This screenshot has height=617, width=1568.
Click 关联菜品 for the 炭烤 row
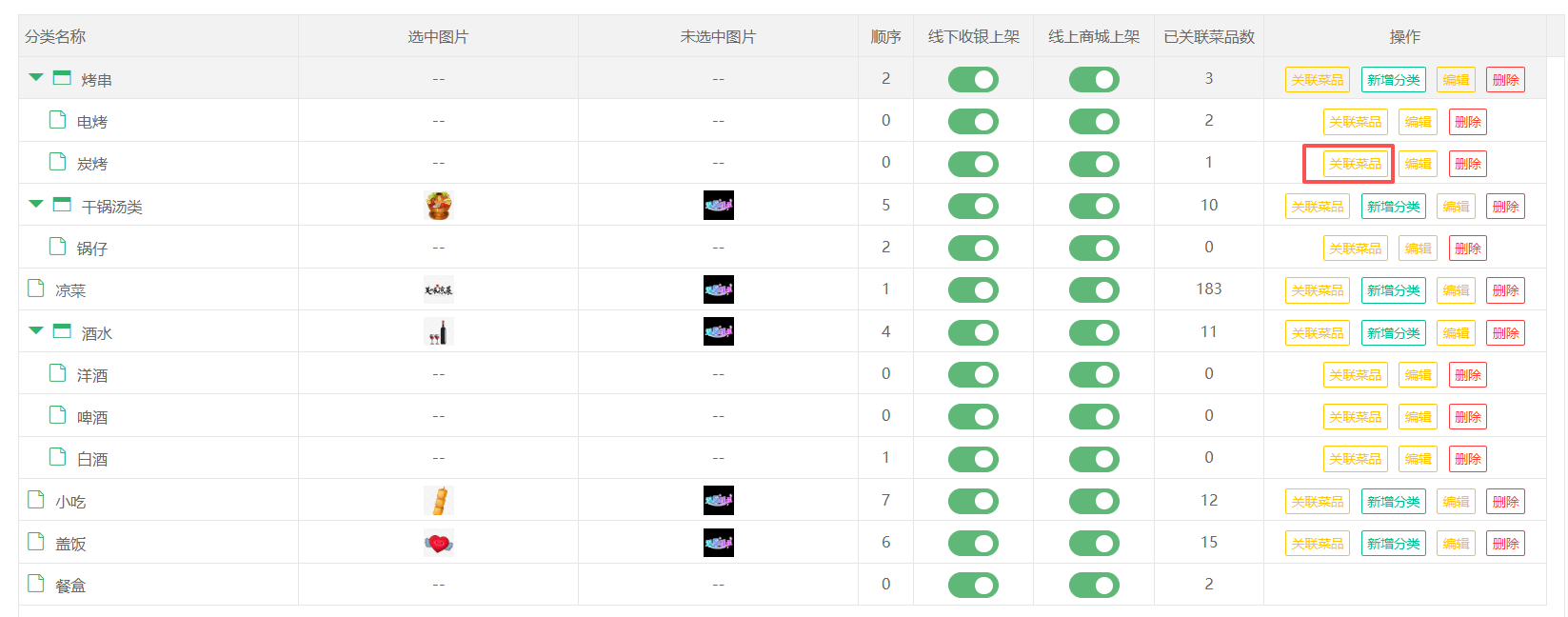(x=1355, y=164)
